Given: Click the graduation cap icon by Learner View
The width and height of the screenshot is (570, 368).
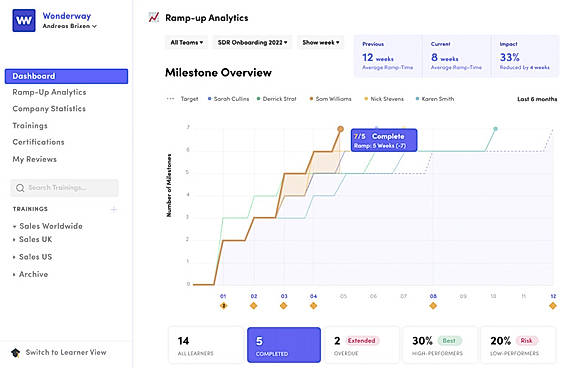Looking at the screenshot, I should coord(15,352).
